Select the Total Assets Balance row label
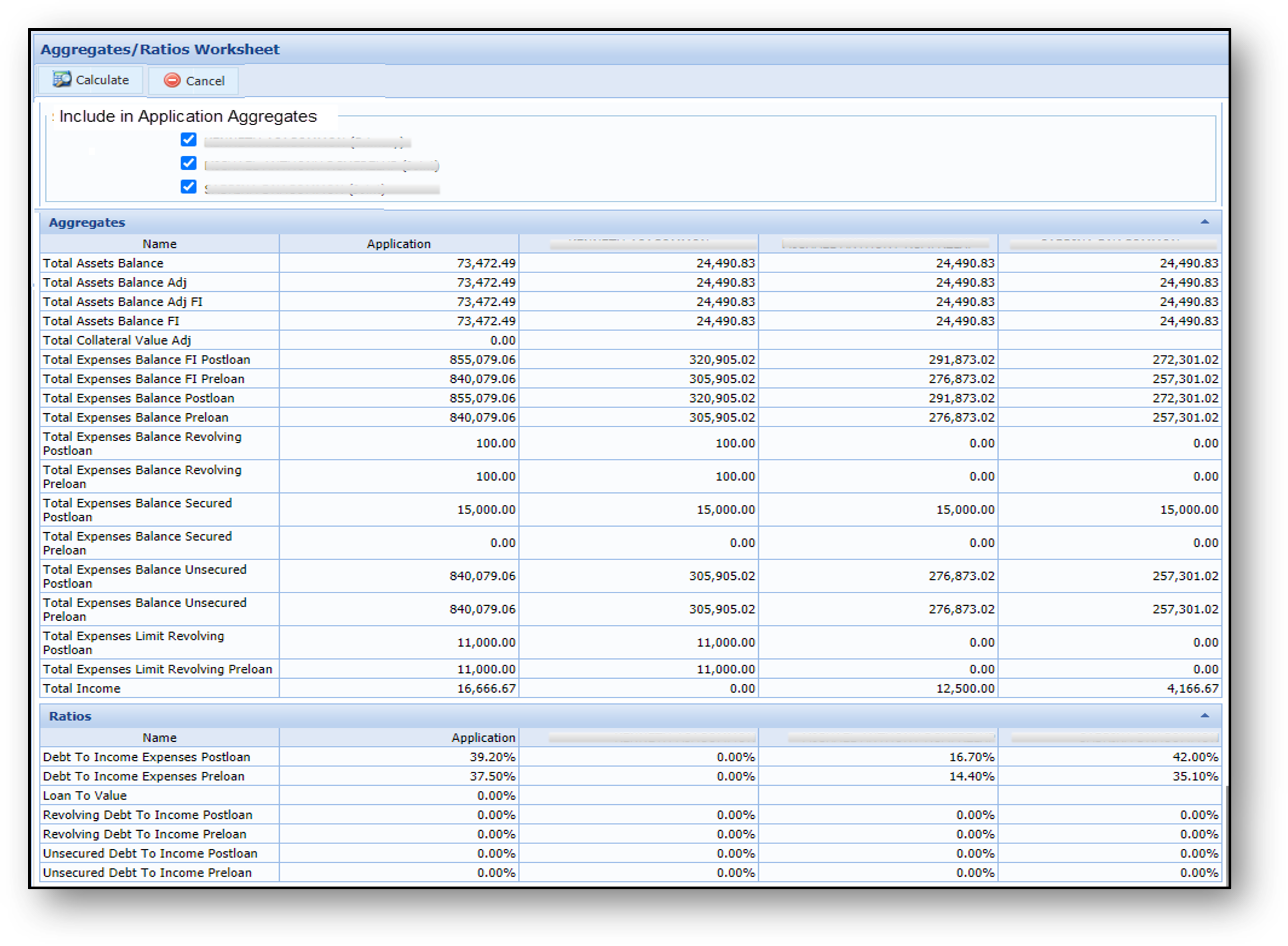Screen dimensions: 1288x946 point(103,263)
